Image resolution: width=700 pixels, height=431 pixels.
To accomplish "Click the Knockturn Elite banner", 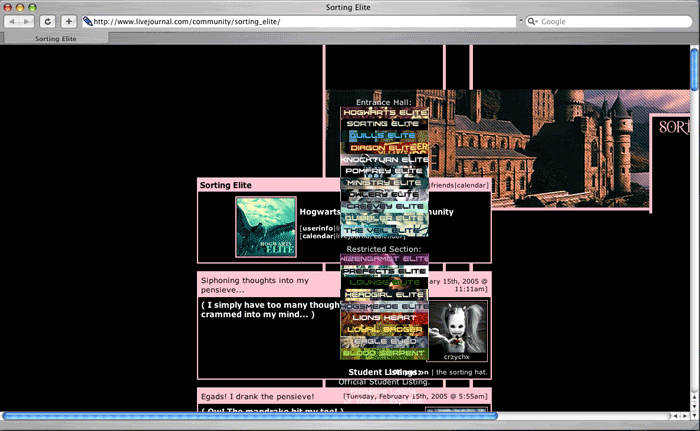I will [x=385, y=160].
